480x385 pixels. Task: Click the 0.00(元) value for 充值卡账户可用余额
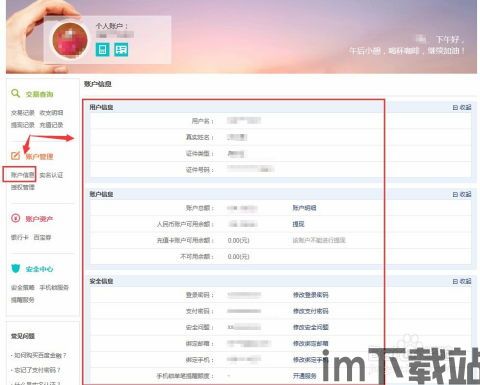pos(238,240)
